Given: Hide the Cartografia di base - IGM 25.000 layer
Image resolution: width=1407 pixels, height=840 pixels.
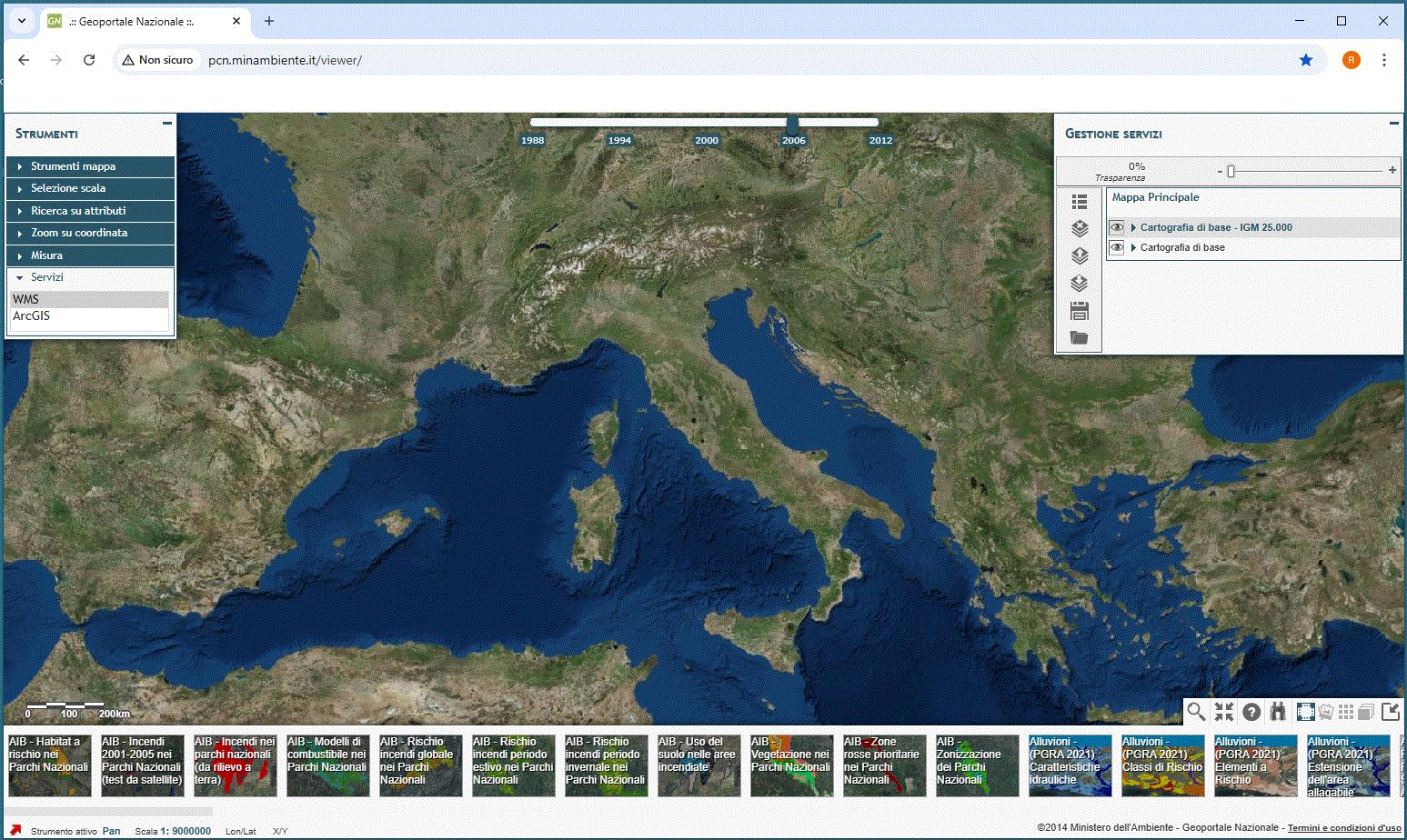Looking at the screenshot, I should point(1117,227).
